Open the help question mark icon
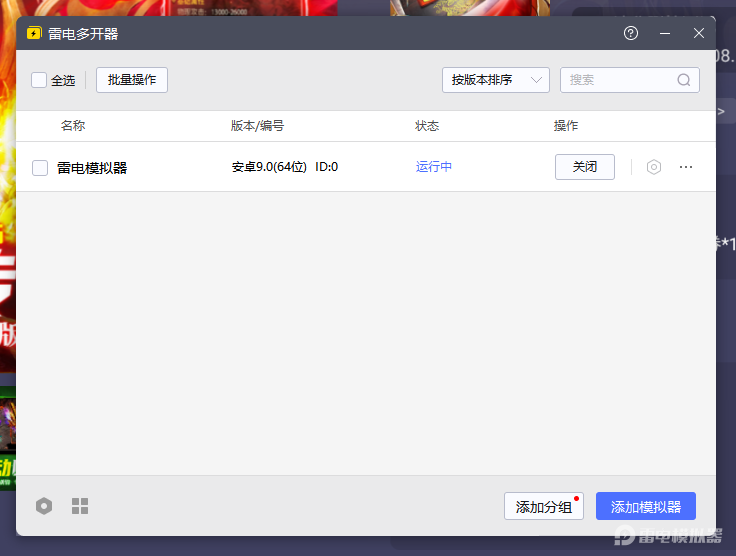The height and width of the screenshot is (556, 736). coord(630,33)
